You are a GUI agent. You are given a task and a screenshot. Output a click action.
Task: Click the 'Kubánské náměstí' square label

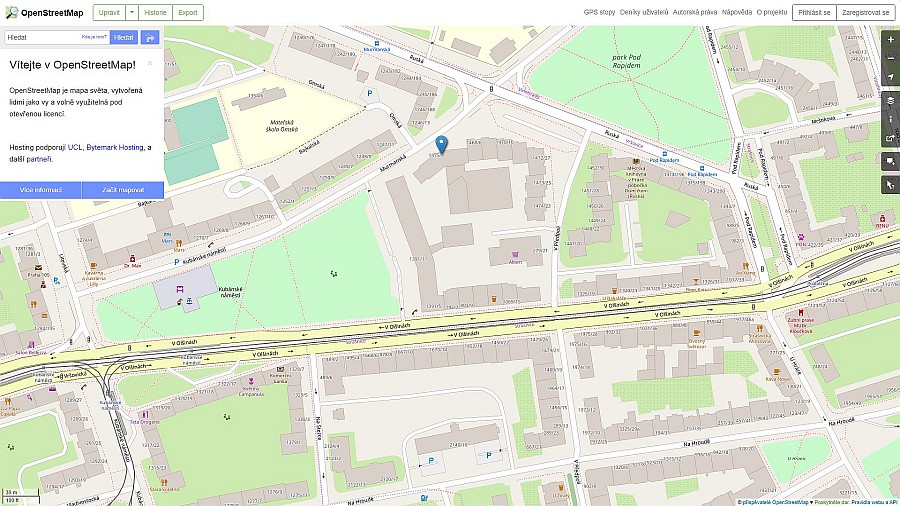(231, 292)
